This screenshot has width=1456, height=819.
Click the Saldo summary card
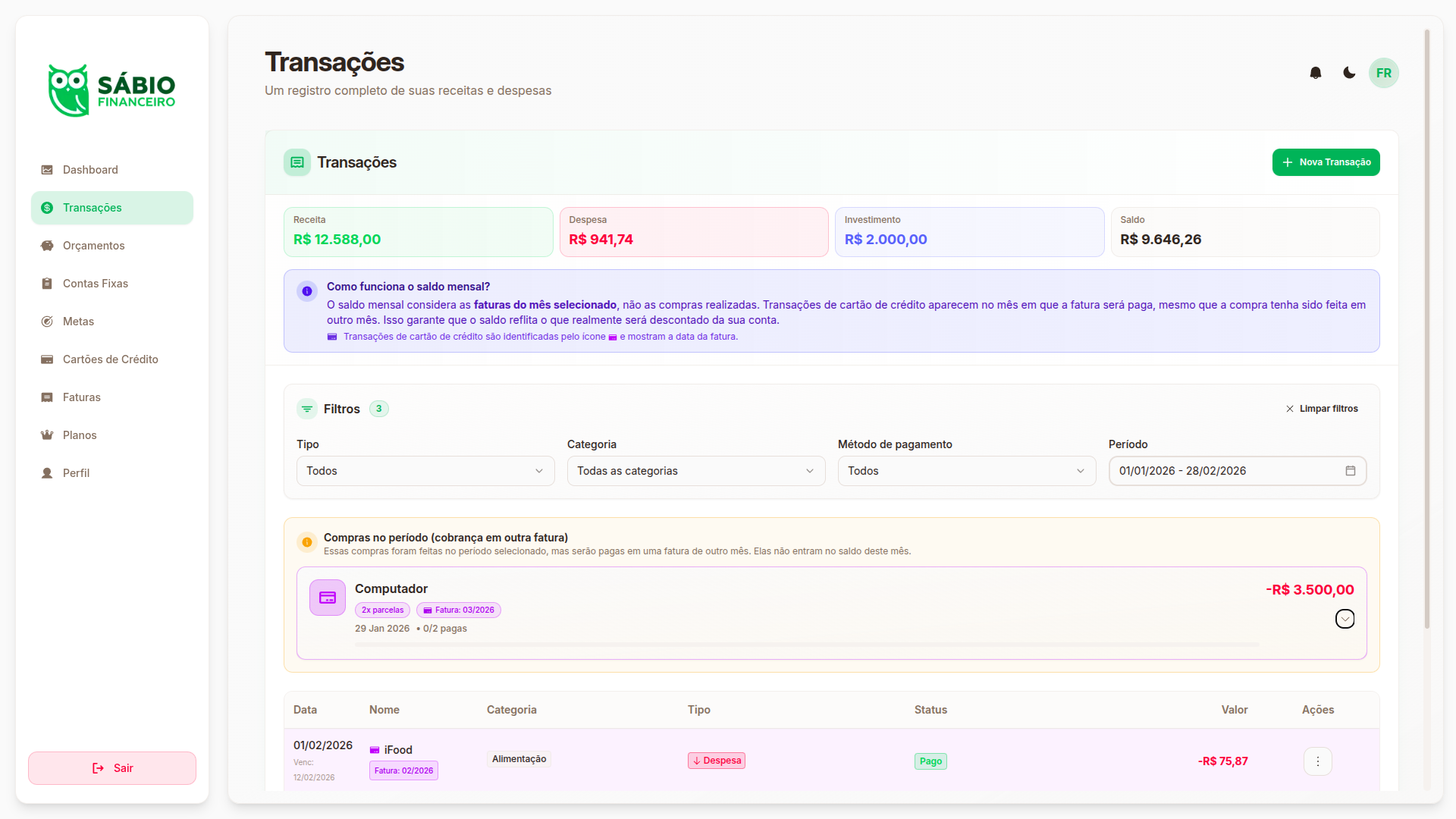(1245, 232)
